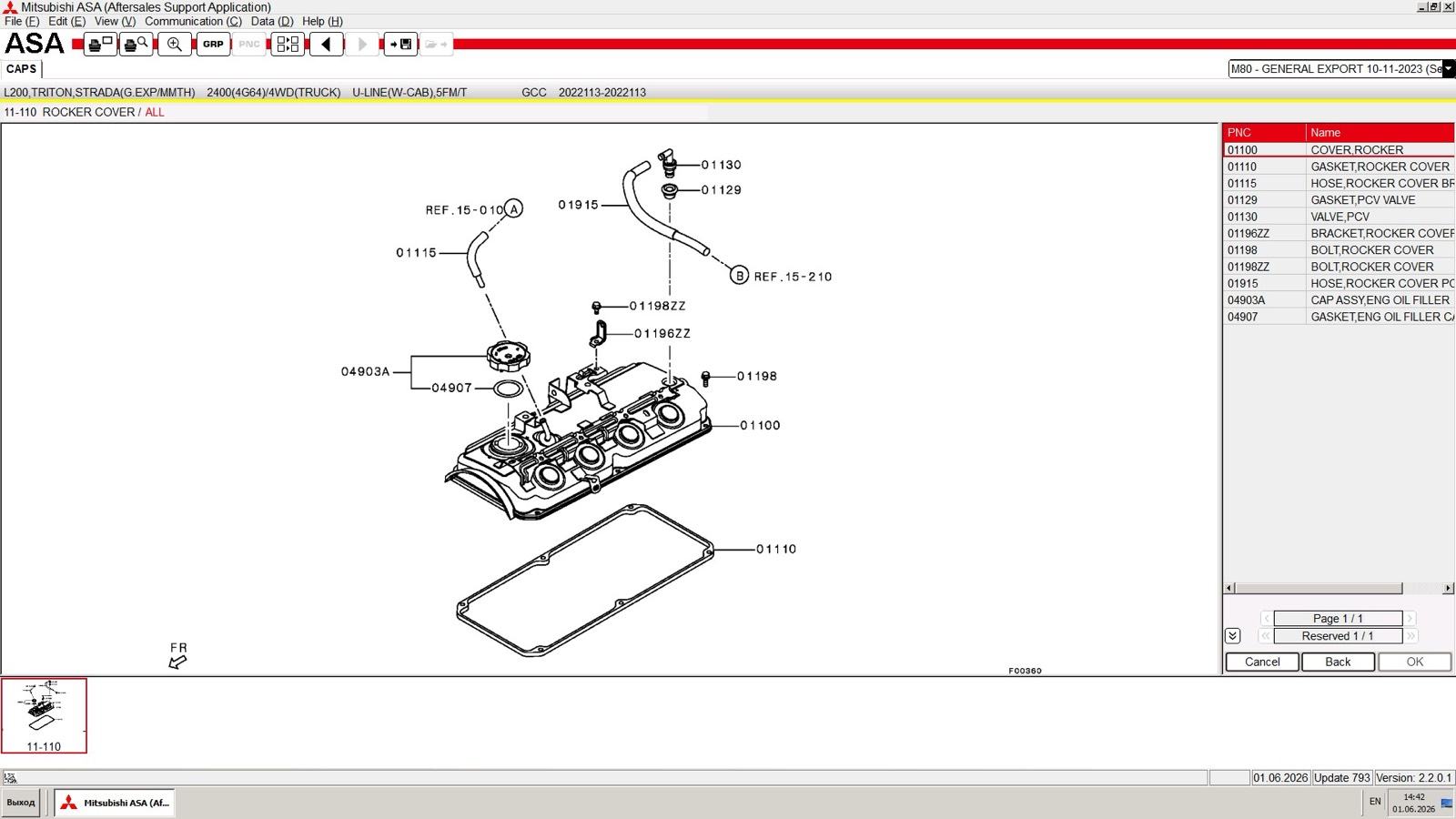Select PNC row 04907 GASKET,ENG OIL FILLER
The image size is (1456, 819).
click(1338, 317)
